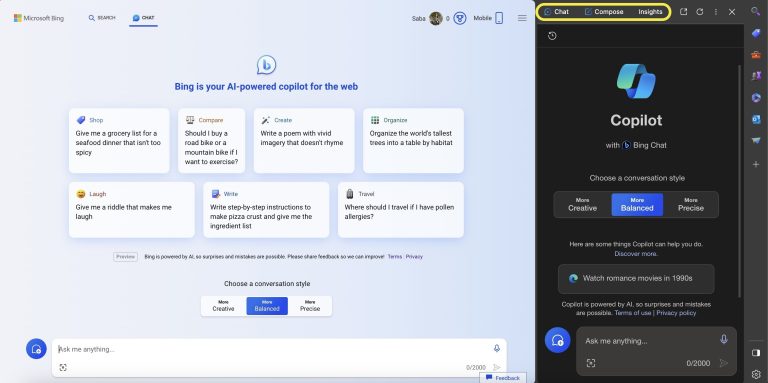Choose More Balanced style on Bing page
This screenshot has width=768, height=383.
click(267, 306)
